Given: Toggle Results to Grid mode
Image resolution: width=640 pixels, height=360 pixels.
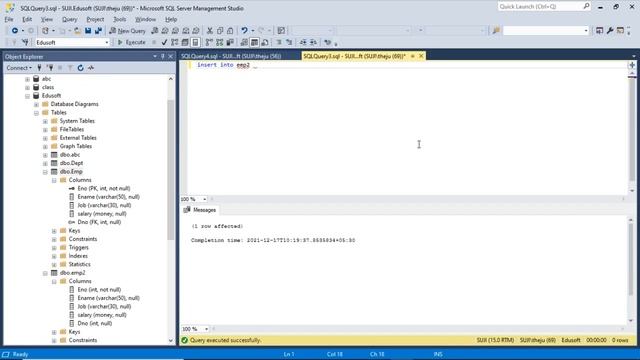Looking at the screenshot, I should pyautogui.click(x=254, y=42).
